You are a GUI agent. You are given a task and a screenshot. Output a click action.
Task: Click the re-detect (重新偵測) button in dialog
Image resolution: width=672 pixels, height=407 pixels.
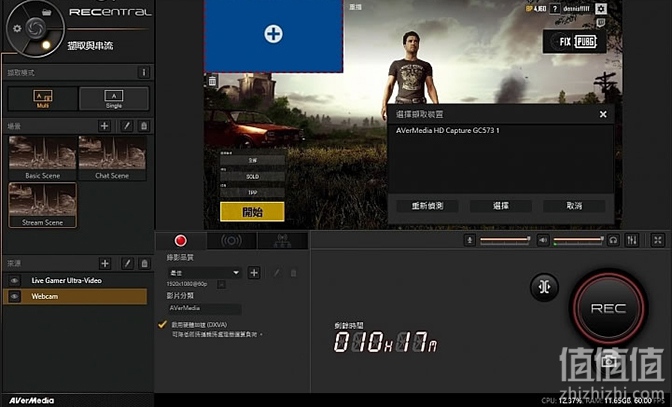(427, 206)
